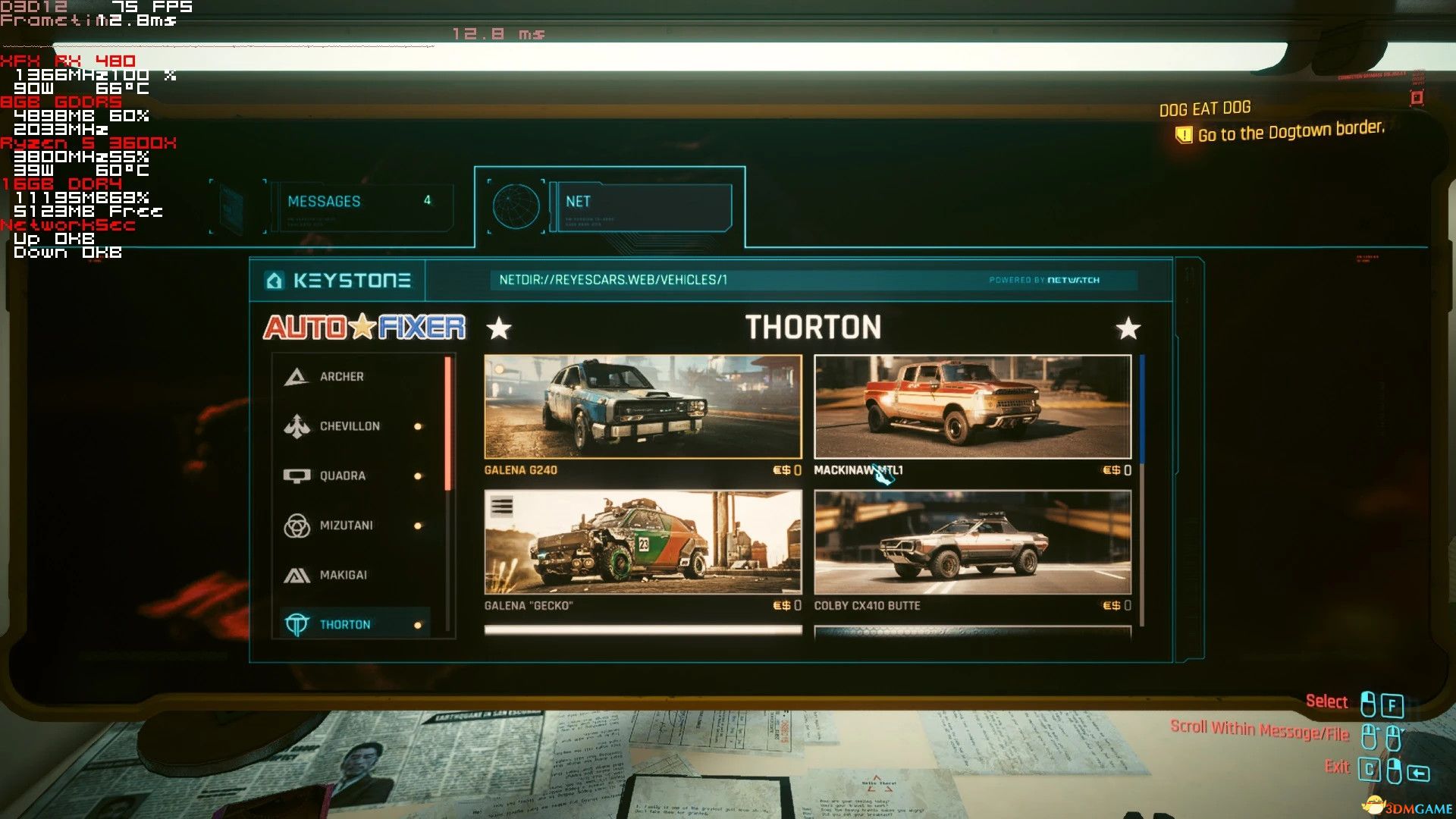Select the Galena G240 vehicle thumbnail
This screenshot has height=819, width=1456.
point(642,406)
